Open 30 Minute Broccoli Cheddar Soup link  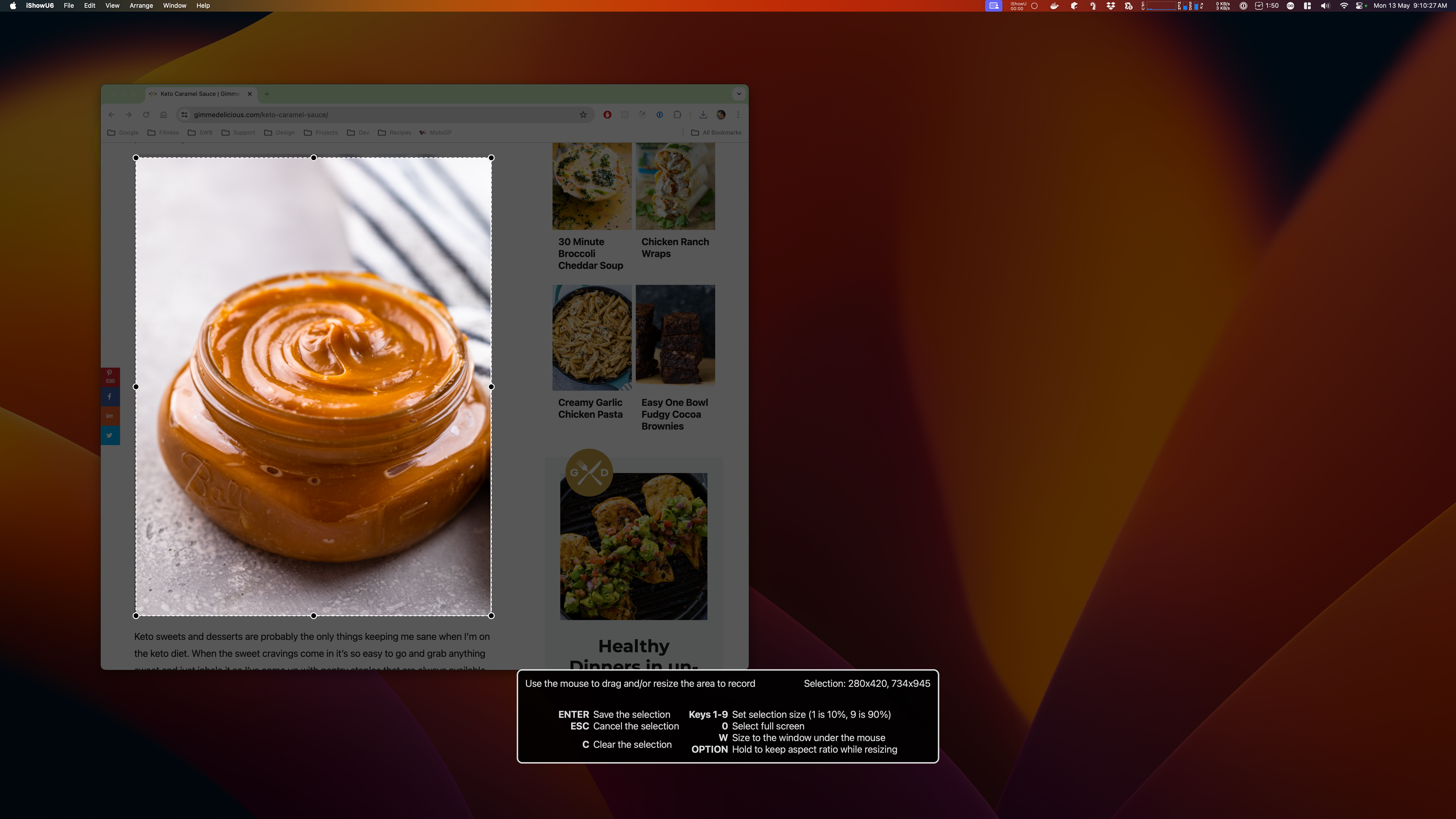[591, 254]
